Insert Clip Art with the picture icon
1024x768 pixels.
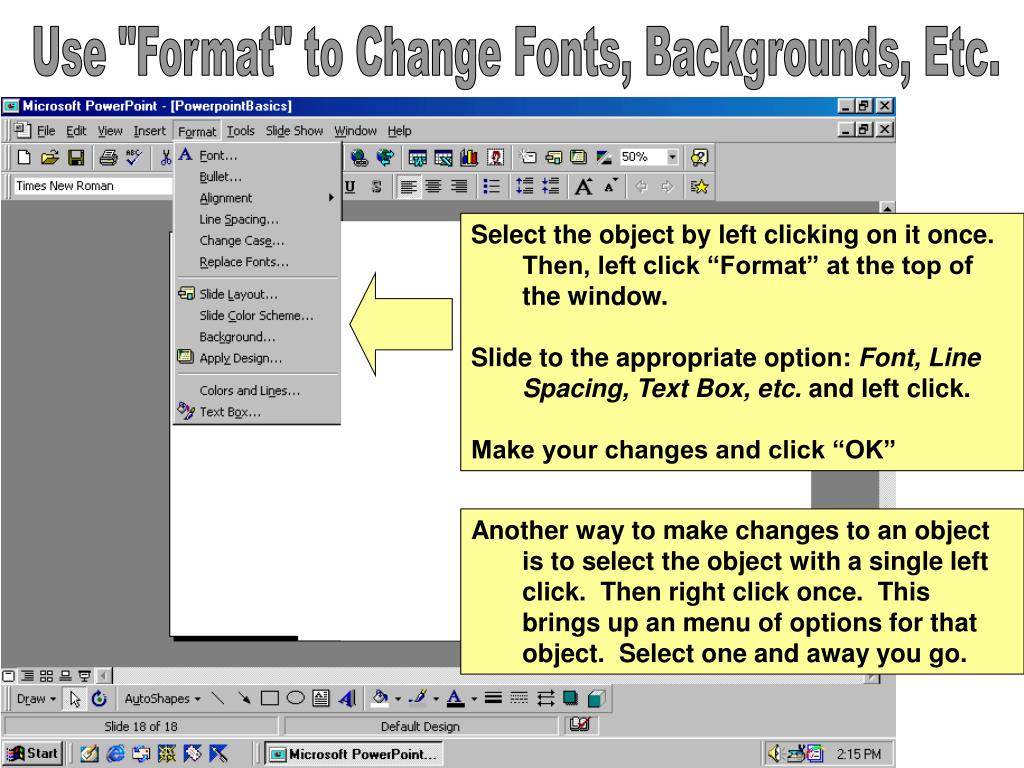tap(496, 157)
